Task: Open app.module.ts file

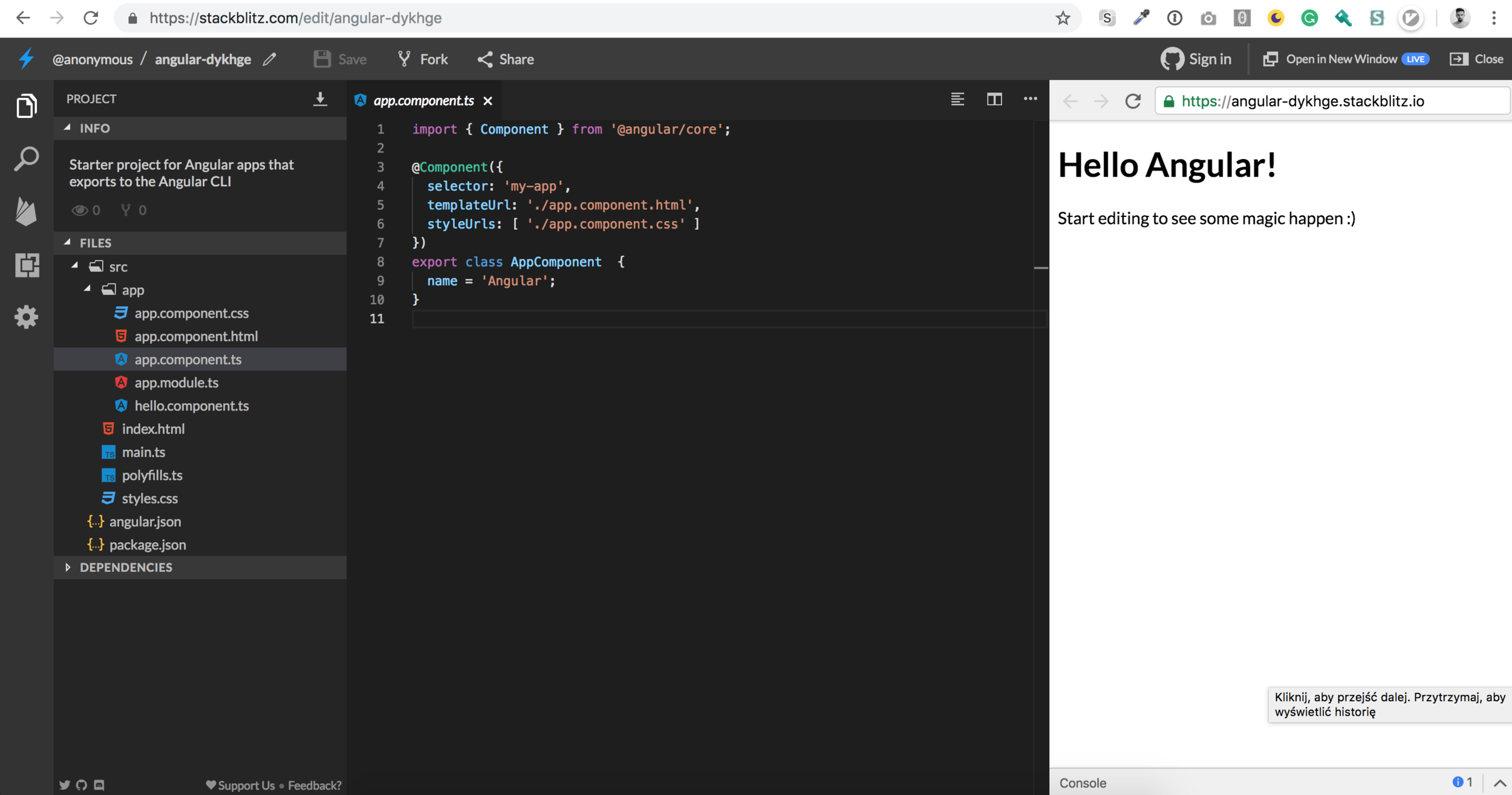Action: click(176, 383)
